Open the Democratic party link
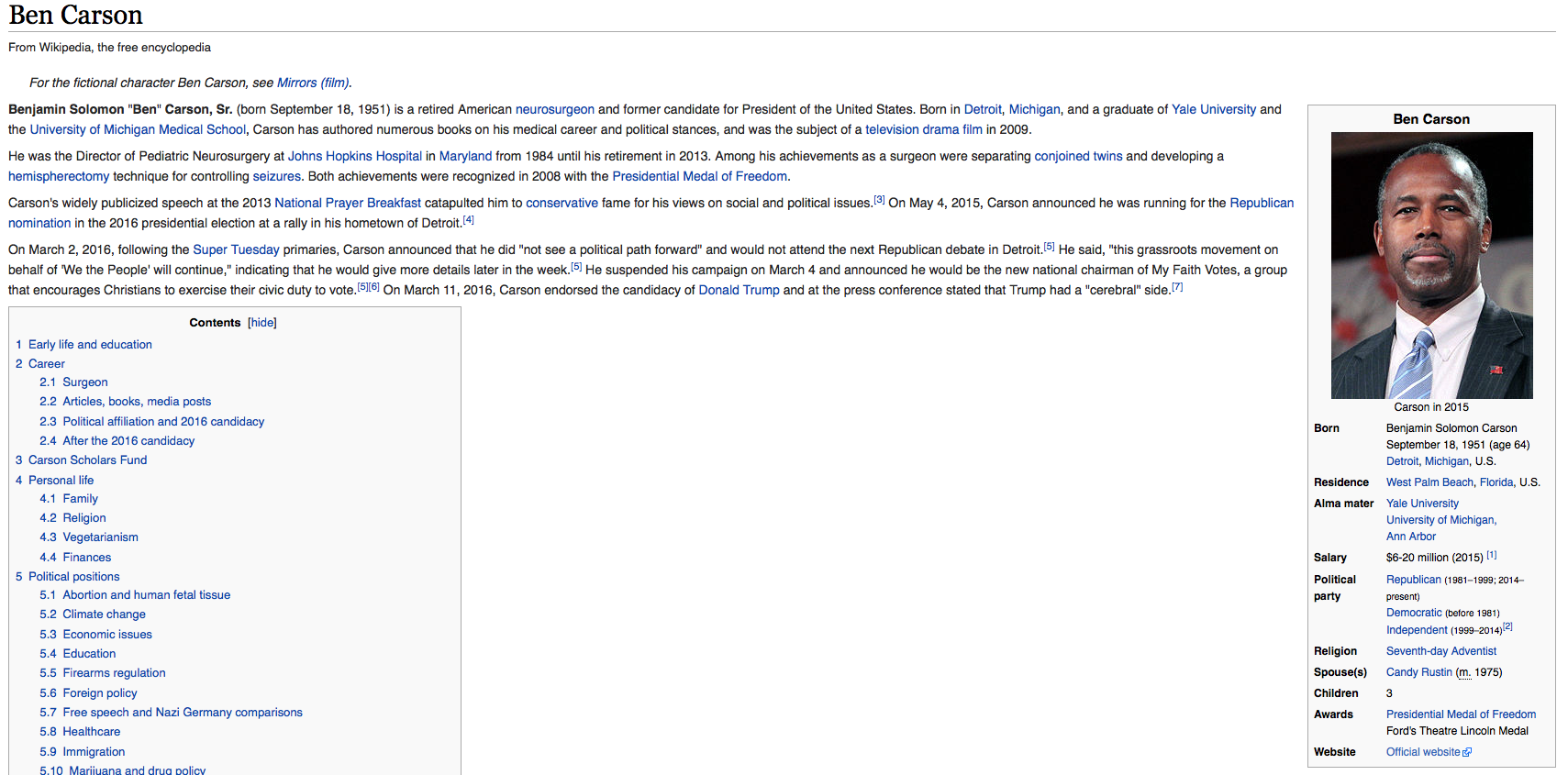1568x775 pixels. (1414, 613)
